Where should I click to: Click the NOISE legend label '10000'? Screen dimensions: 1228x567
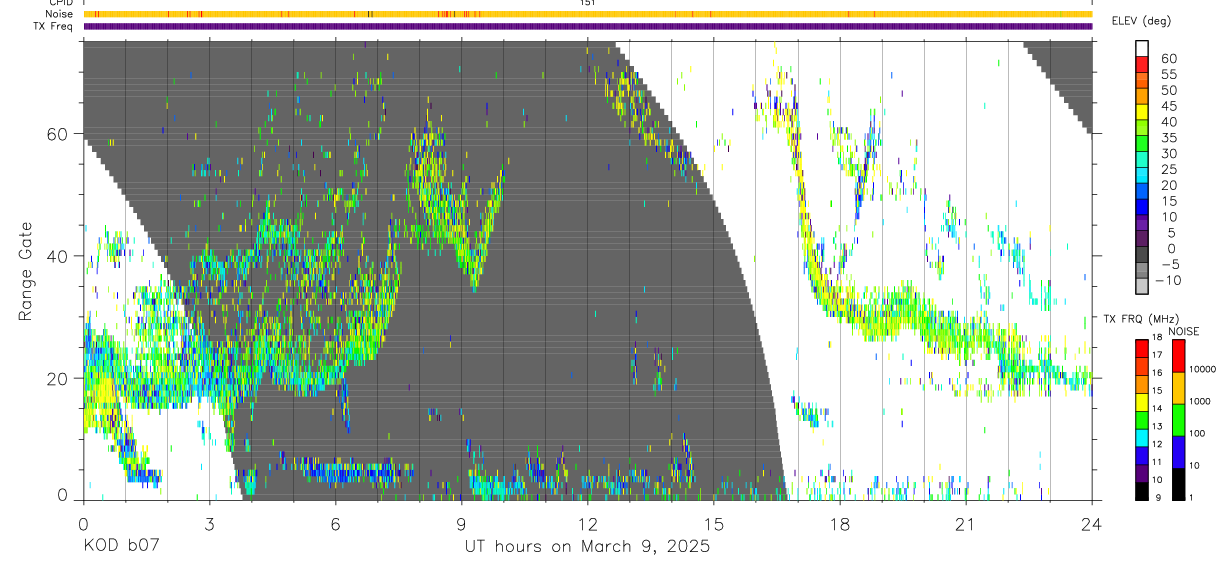tap(1201, 370)
